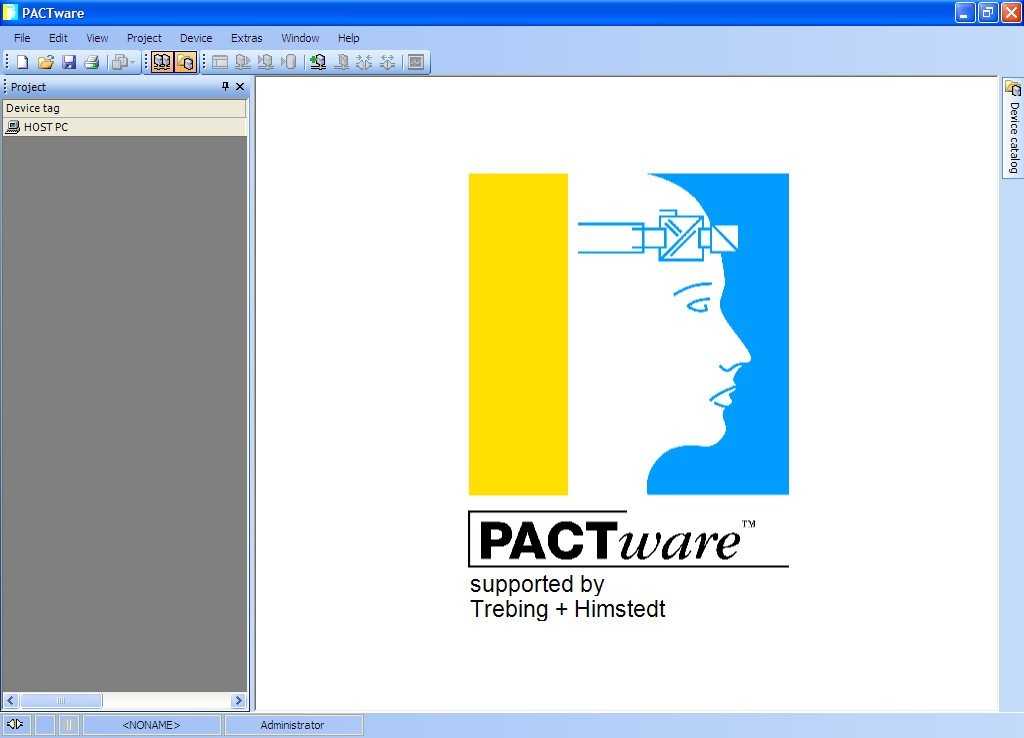1024x738 pixels.
Task: Click the Device tag column header
Action: point(124,108)
